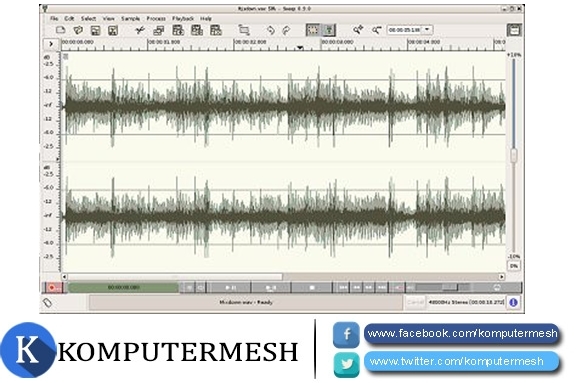Click the Cancel button in status bar
This screenshot has height=383, width=582.
click(415, 302)
